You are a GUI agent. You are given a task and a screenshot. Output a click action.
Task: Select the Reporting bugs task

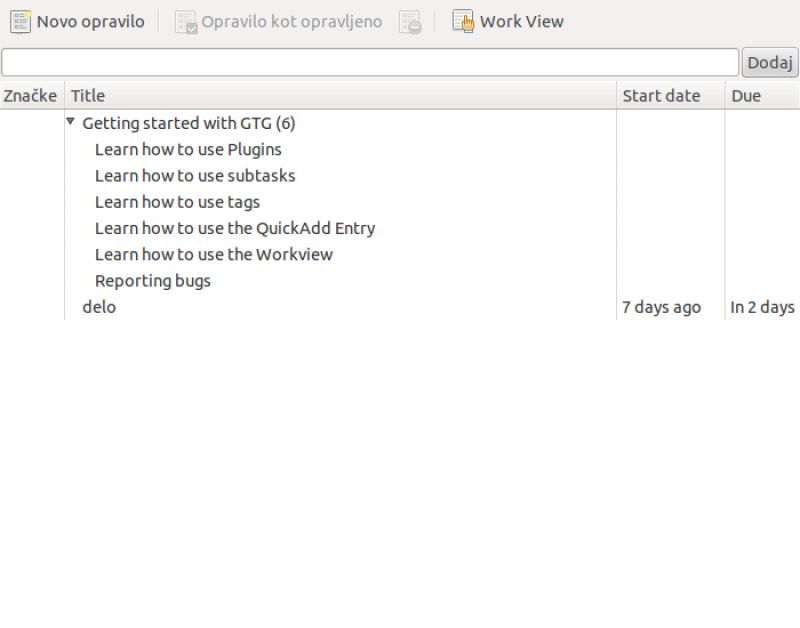click(152, 281)
